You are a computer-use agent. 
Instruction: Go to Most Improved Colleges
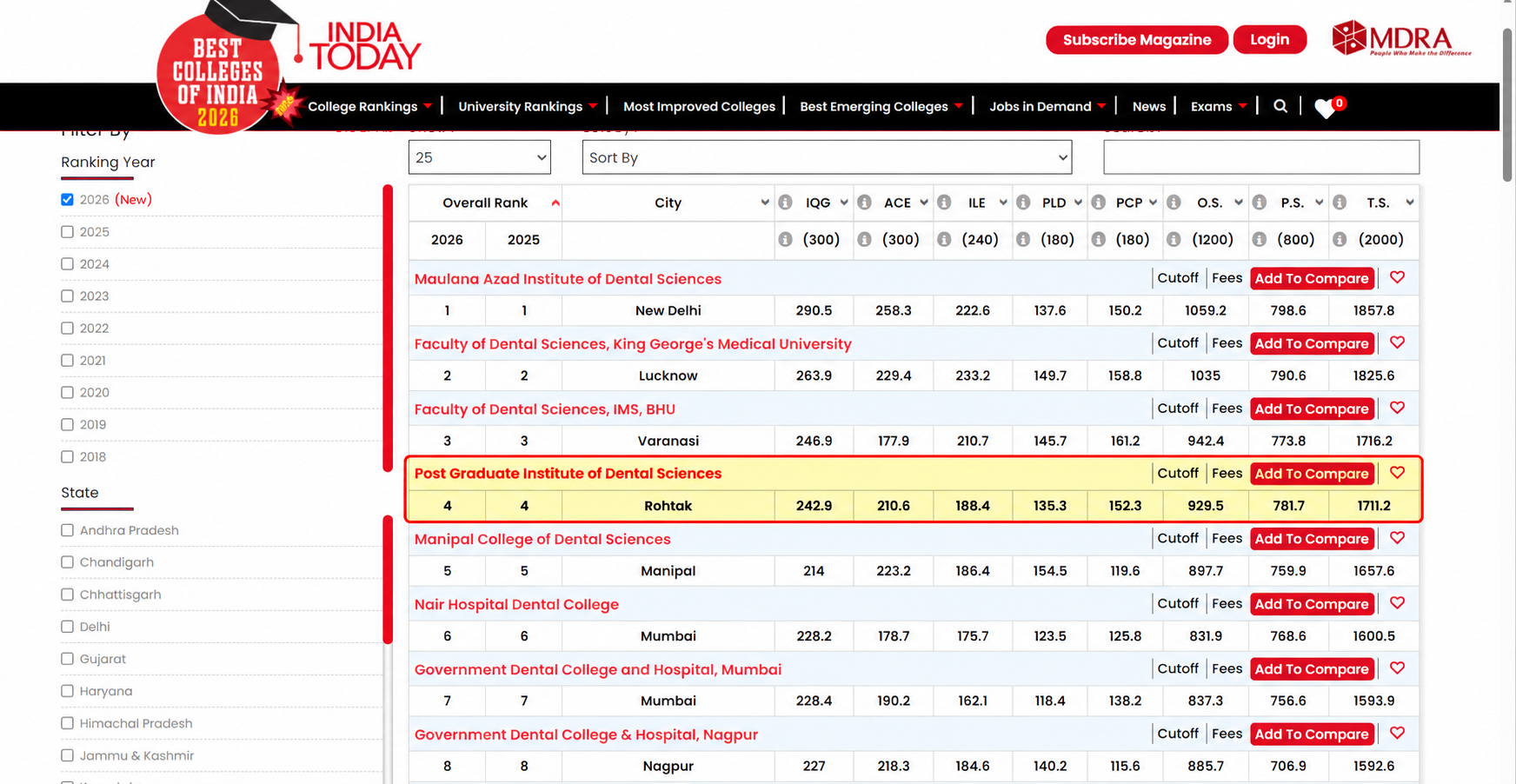[699, 106]
